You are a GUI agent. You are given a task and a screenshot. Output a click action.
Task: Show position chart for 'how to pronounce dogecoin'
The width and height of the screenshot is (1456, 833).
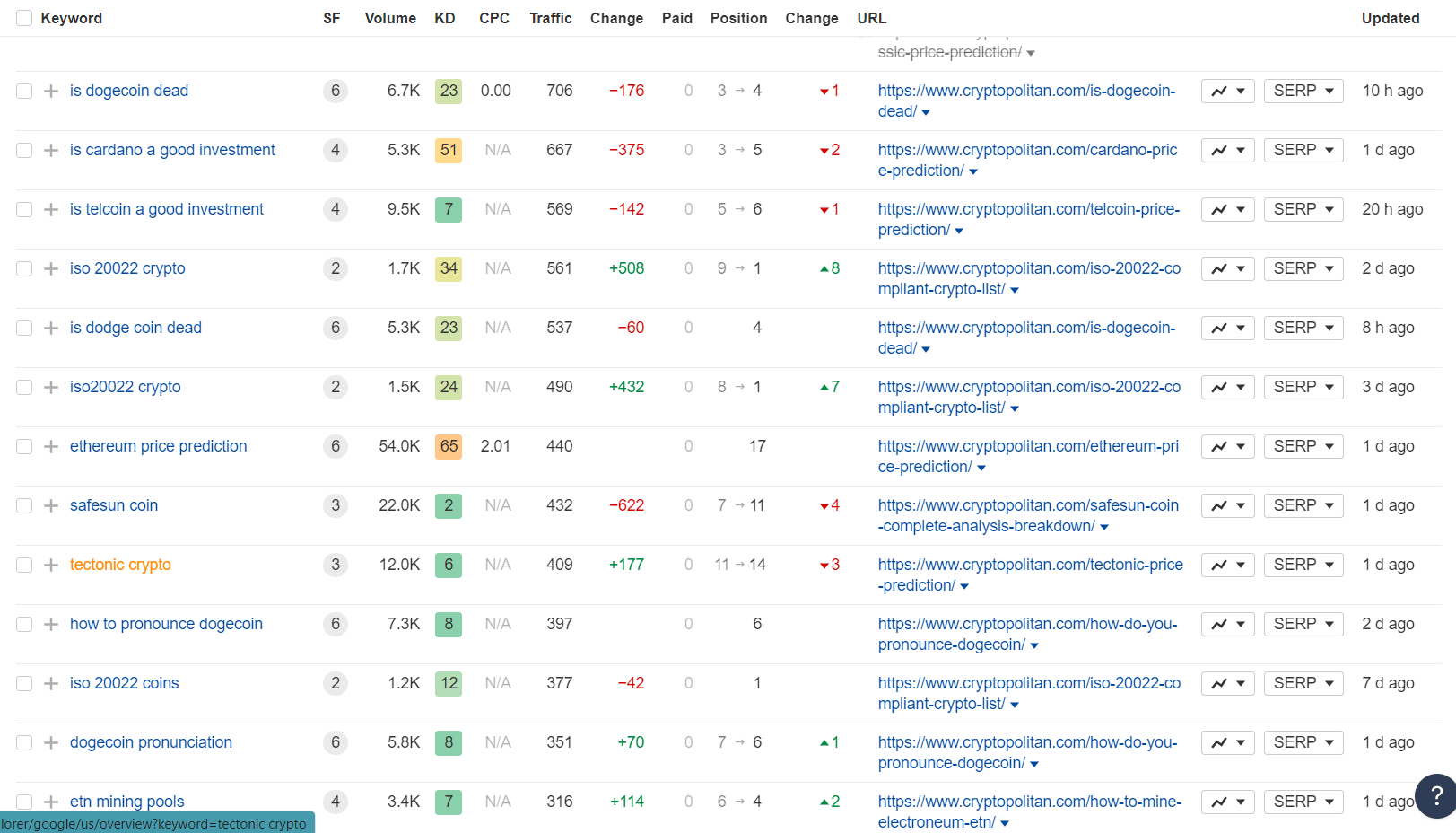click(1227, 624)
